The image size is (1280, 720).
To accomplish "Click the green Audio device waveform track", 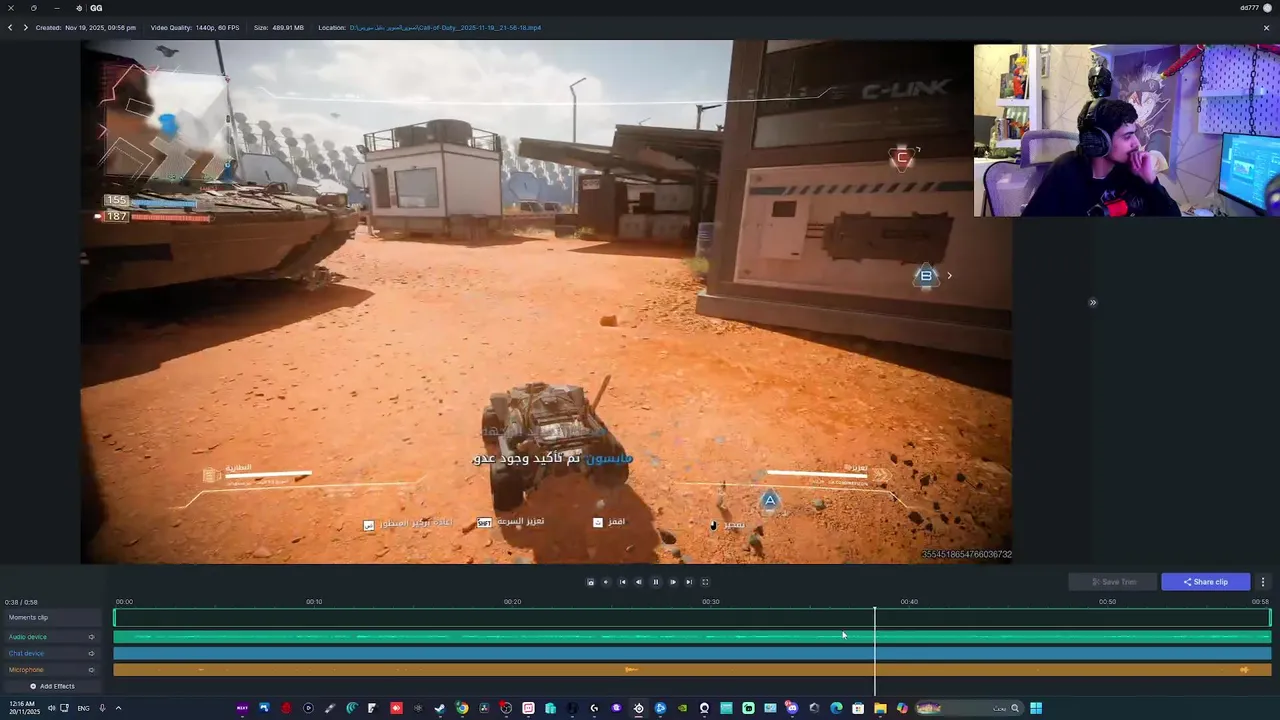I will tap(692, 637).
